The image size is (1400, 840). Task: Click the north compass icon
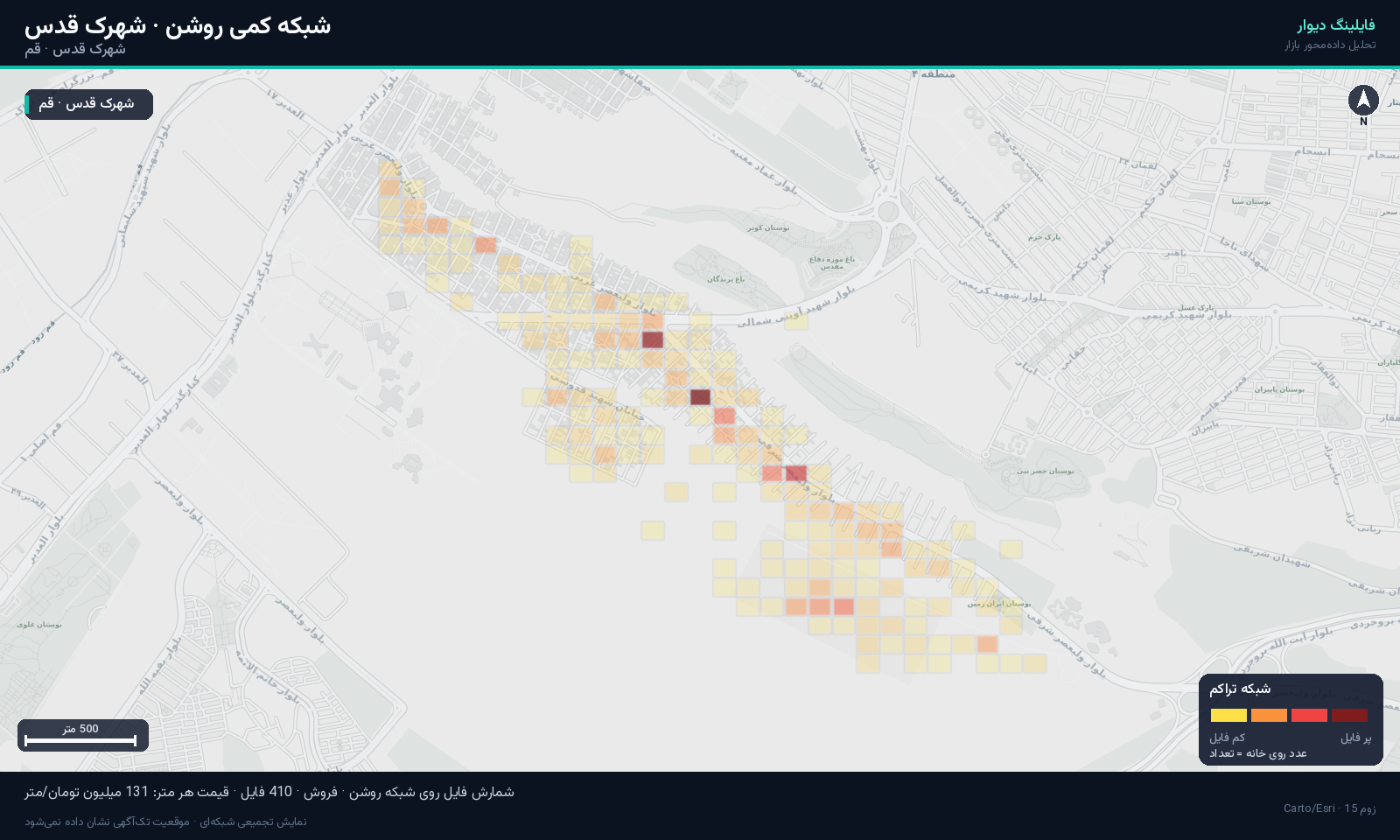[1363, 101]
